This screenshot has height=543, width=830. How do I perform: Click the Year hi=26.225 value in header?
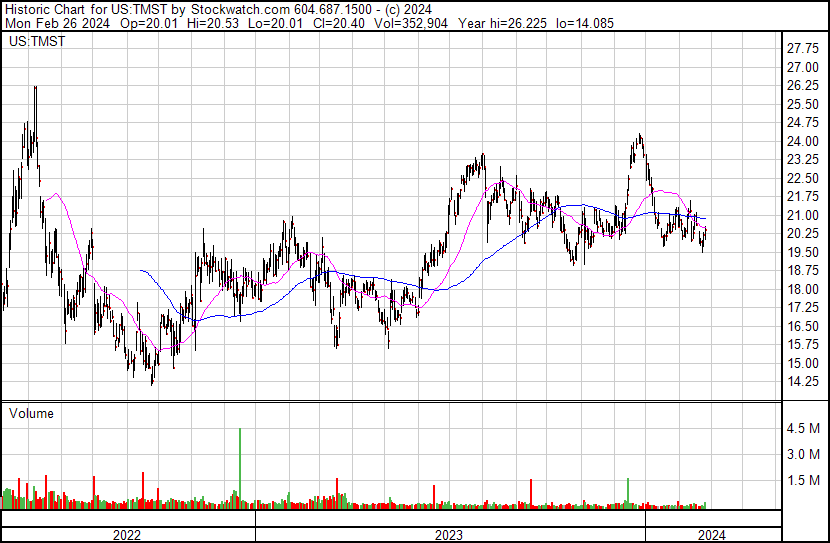[502, 23]
